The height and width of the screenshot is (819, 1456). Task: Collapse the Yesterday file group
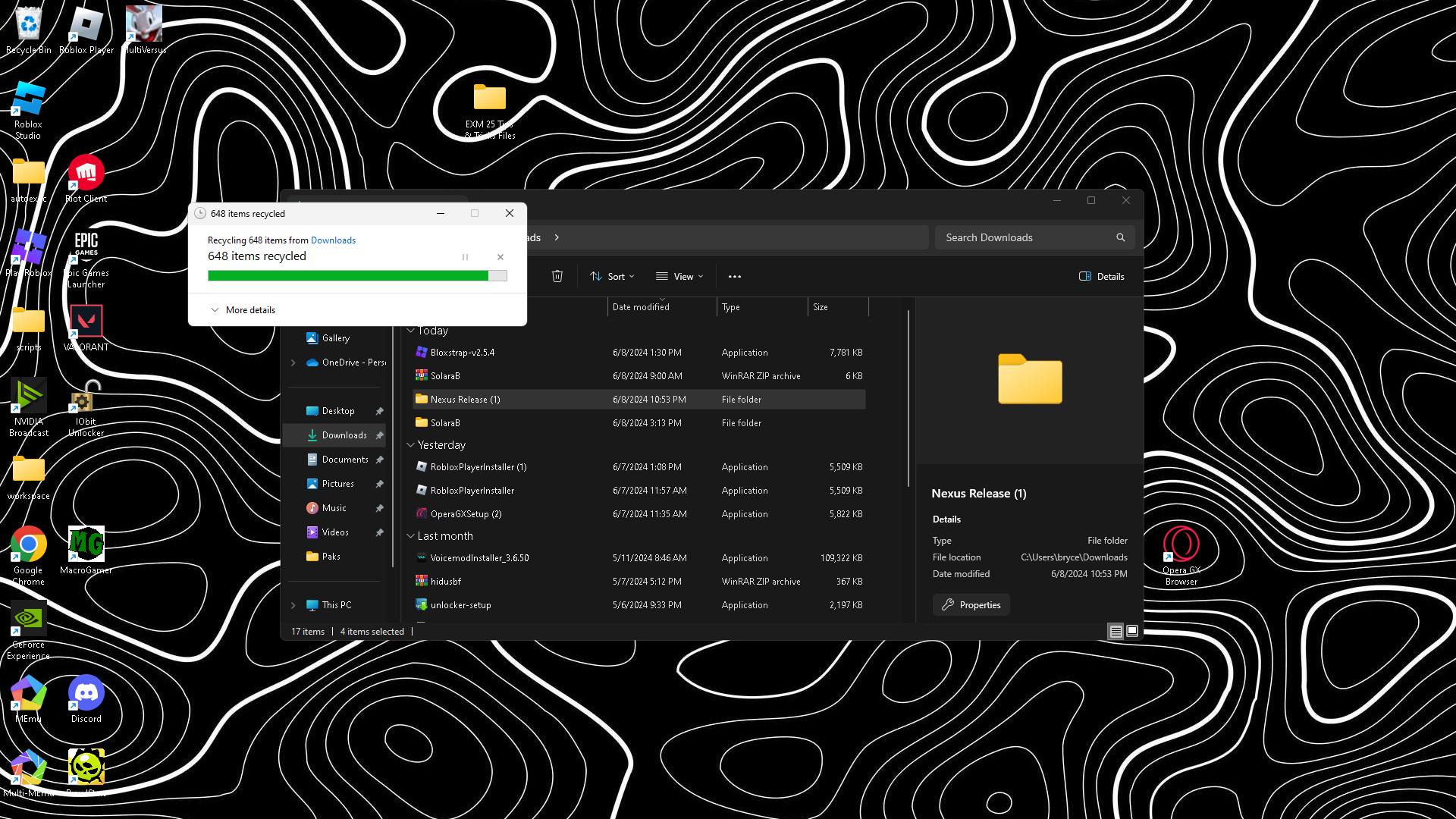click(410, 445)
